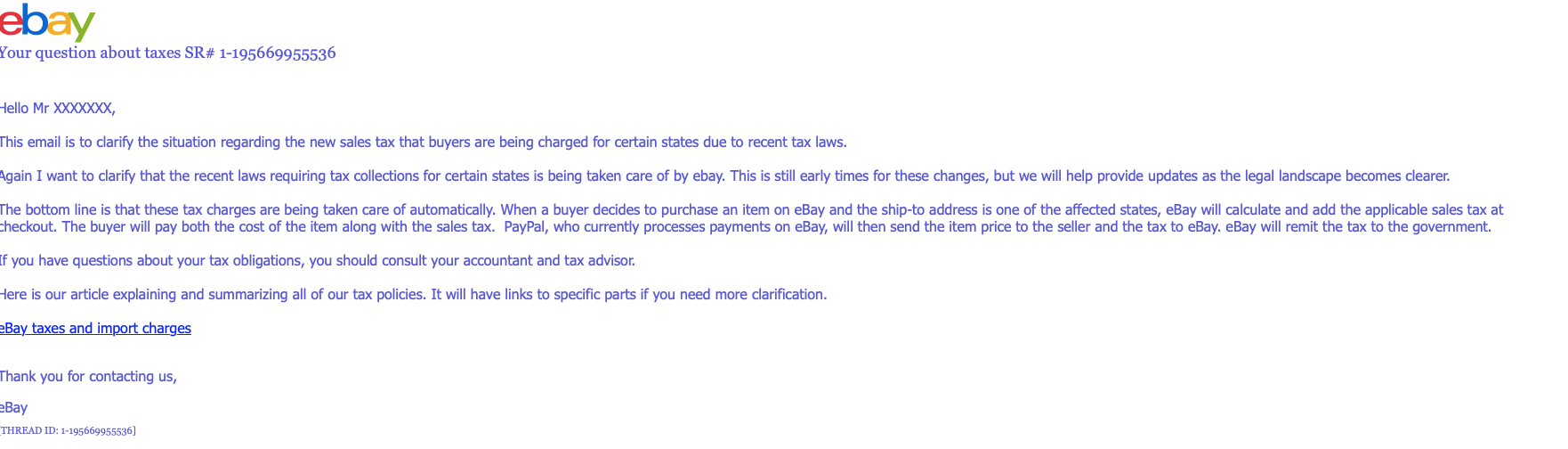Click 'Thank you for contacting us' line

(88, 377)
